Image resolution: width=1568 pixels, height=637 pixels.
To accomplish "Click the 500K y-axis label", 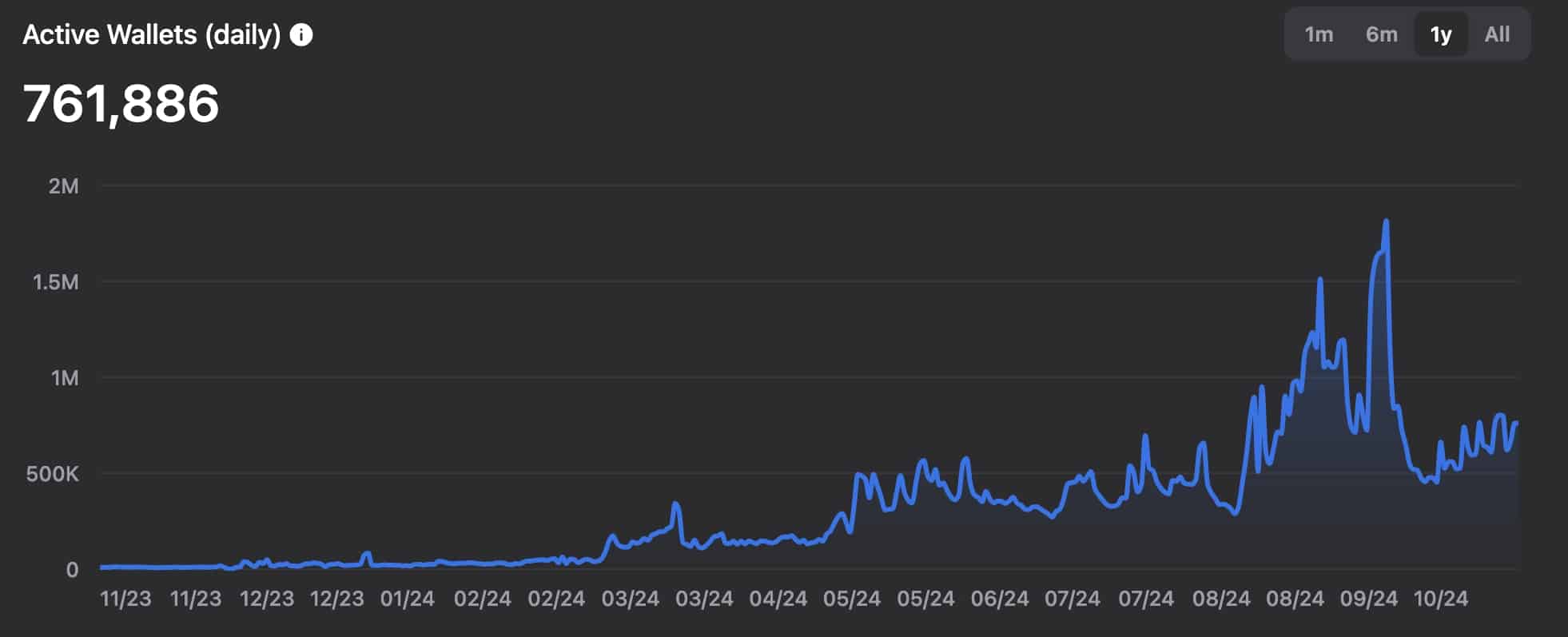I will click(53, 474).
